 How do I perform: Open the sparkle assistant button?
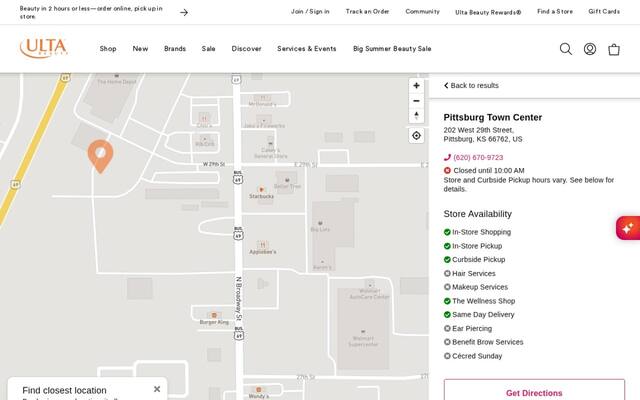coord(628,228)
